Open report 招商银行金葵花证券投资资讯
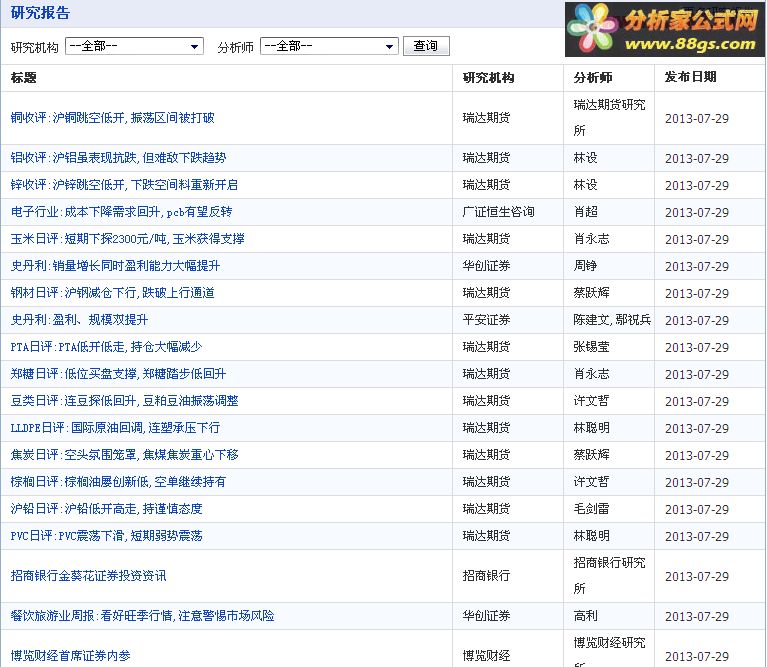 pyautogui.click(x=89, y=576)
